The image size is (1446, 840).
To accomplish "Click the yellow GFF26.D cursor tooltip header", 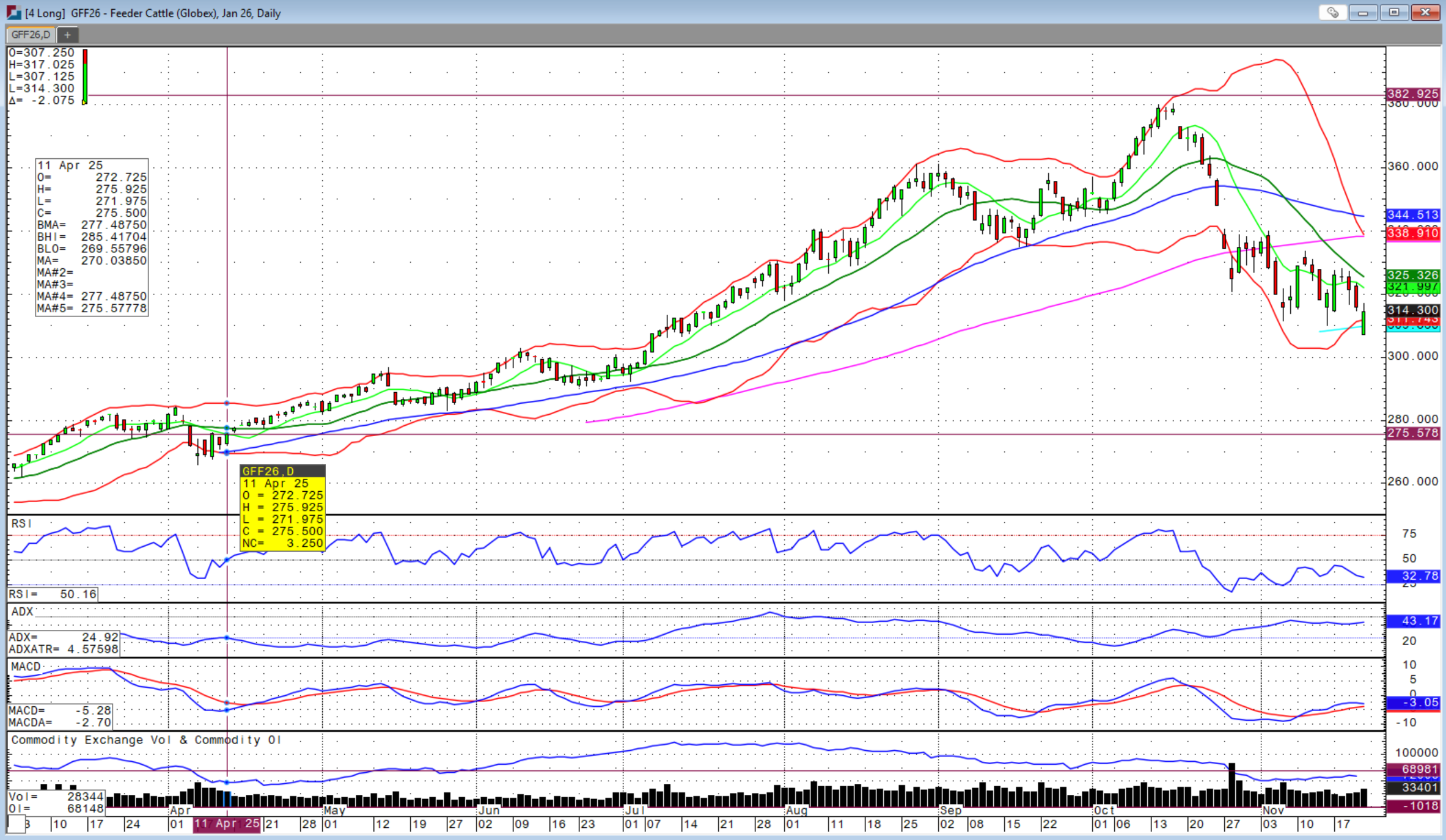I will tap(282, 471).
